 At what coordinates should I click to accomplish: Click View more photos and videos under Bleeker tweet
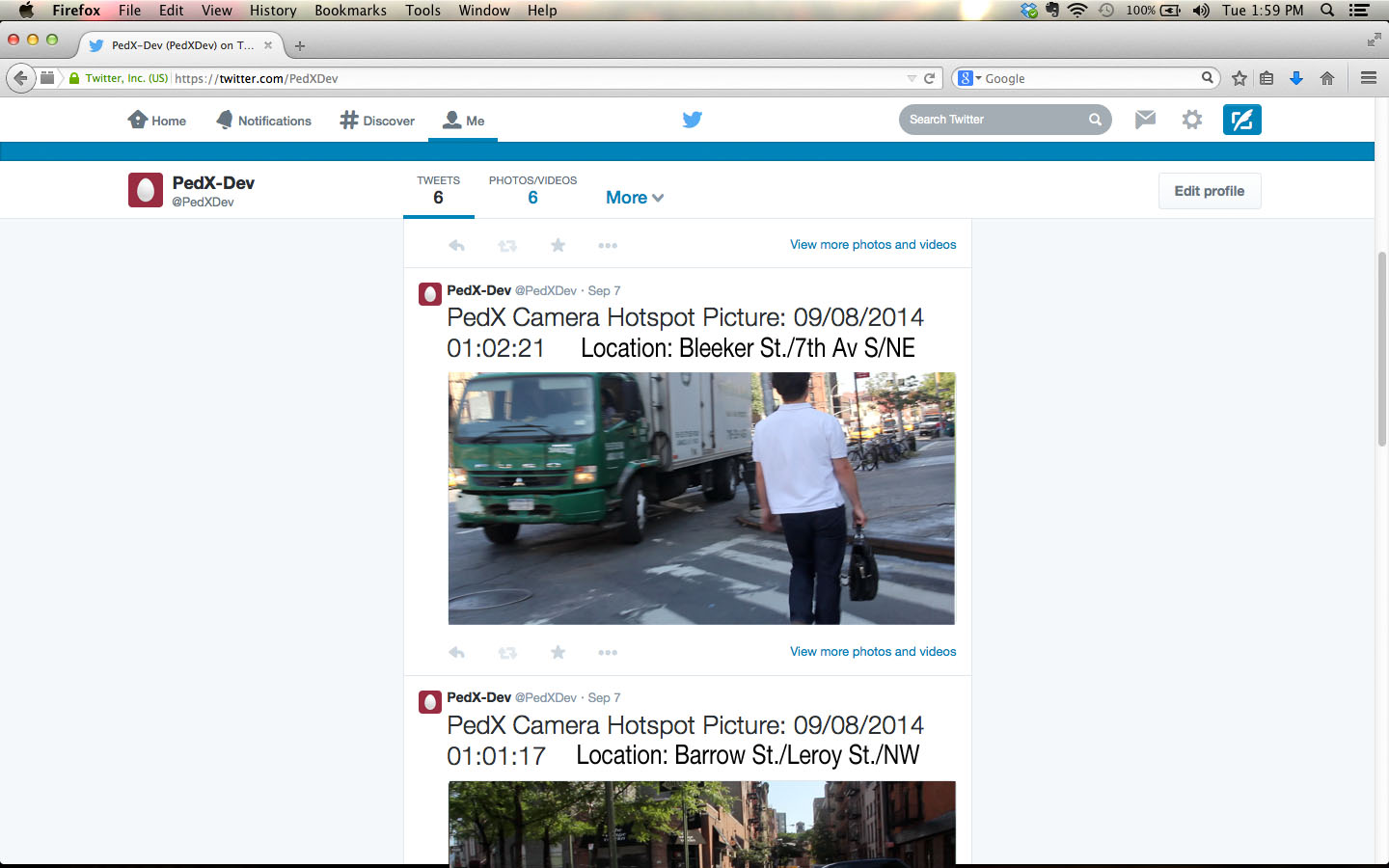pos(873,652)
